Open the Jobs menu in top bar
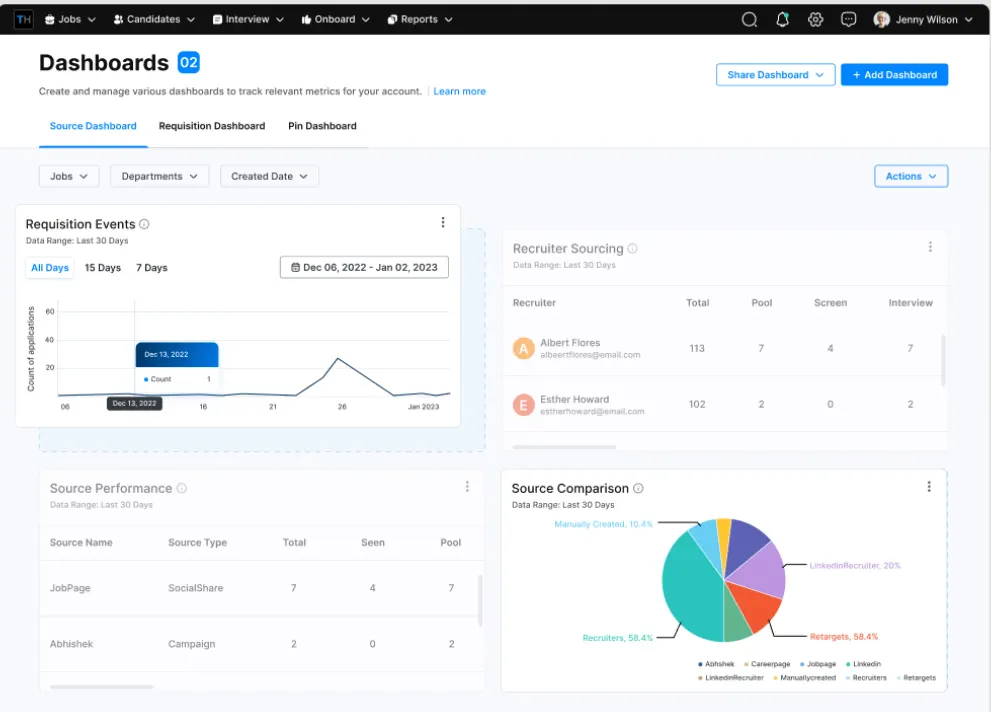This screenshot has width=991, height=712. click(x=70, y=20)
